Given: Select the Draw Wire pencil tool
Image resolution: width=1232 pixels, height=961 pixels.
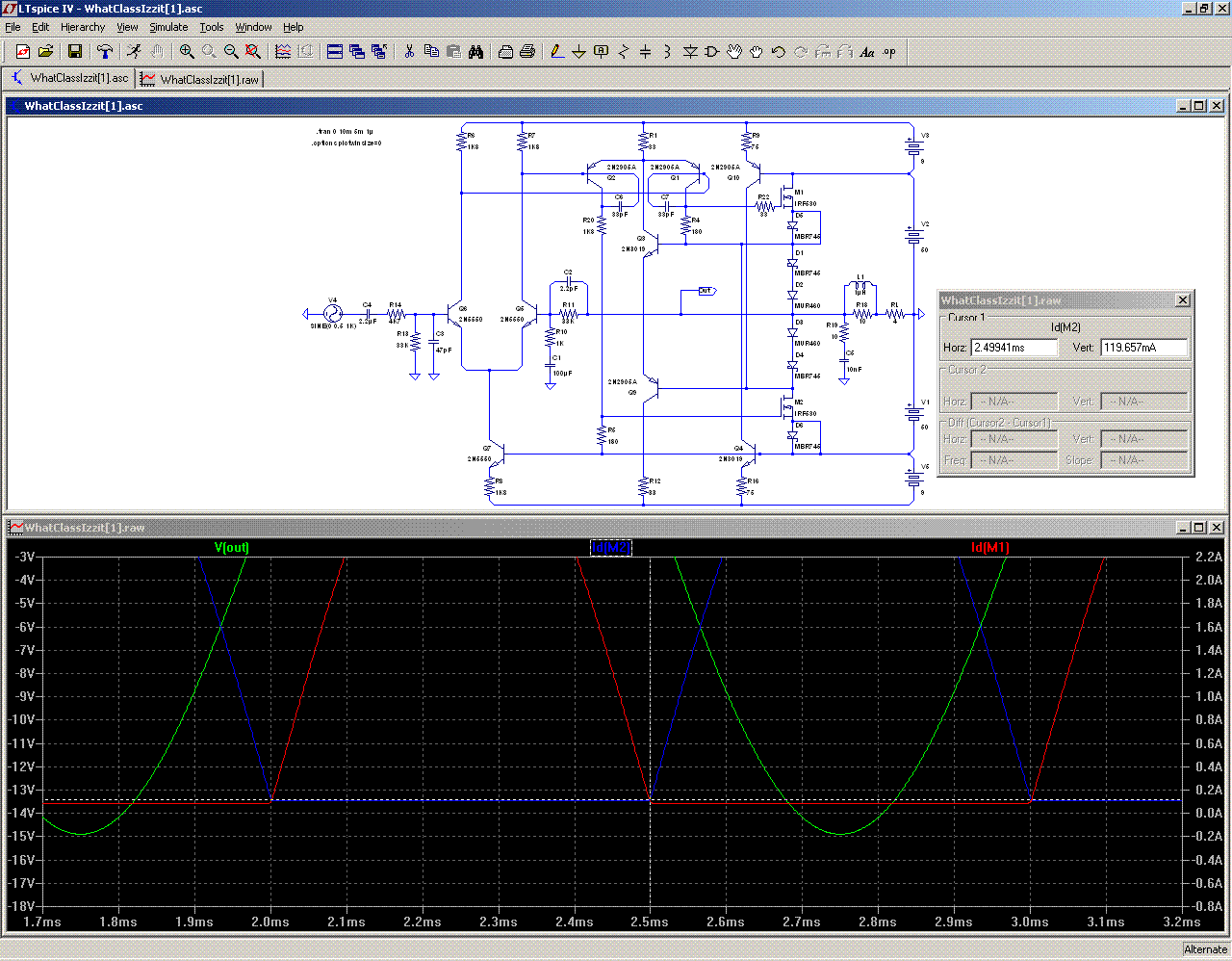Looking at the screenshot, I should [556, 52].
